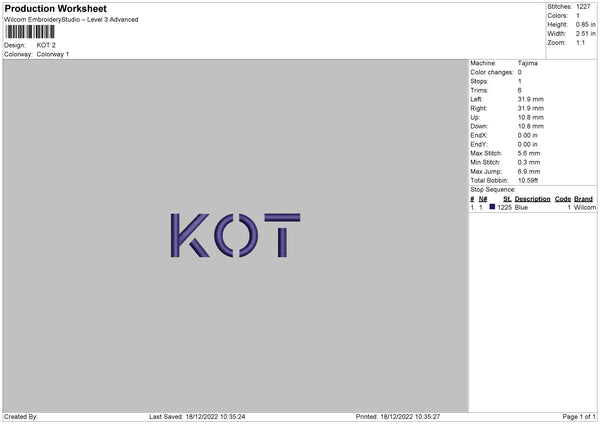Viewport: 600px width, 424px height.
Task: Click the design name 'KOT 2'
Action: point(46,45)
